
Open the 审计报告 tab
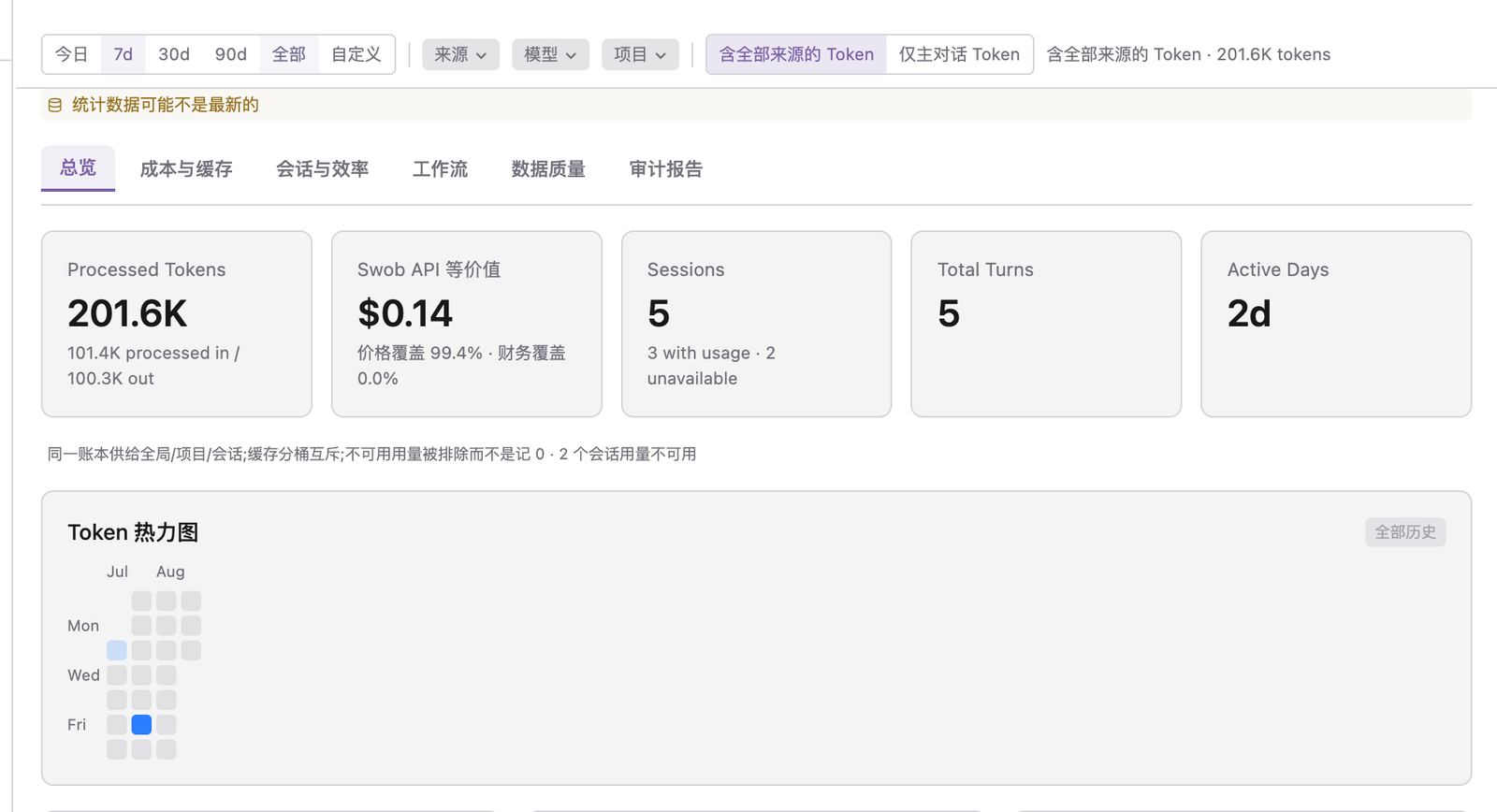(666, 169)
